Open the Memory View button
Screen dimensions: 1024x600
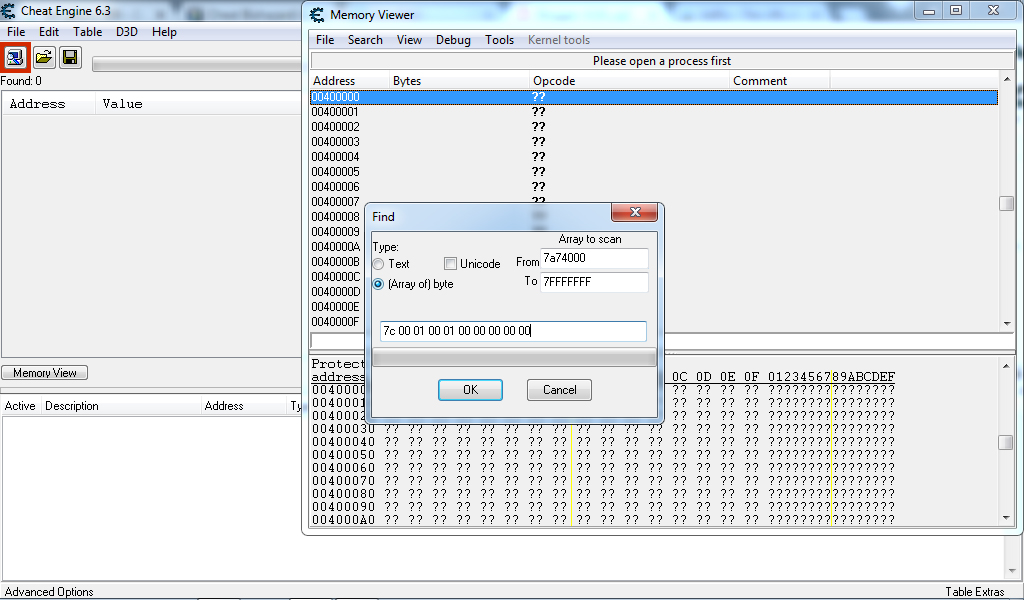[x=44, y=373]
